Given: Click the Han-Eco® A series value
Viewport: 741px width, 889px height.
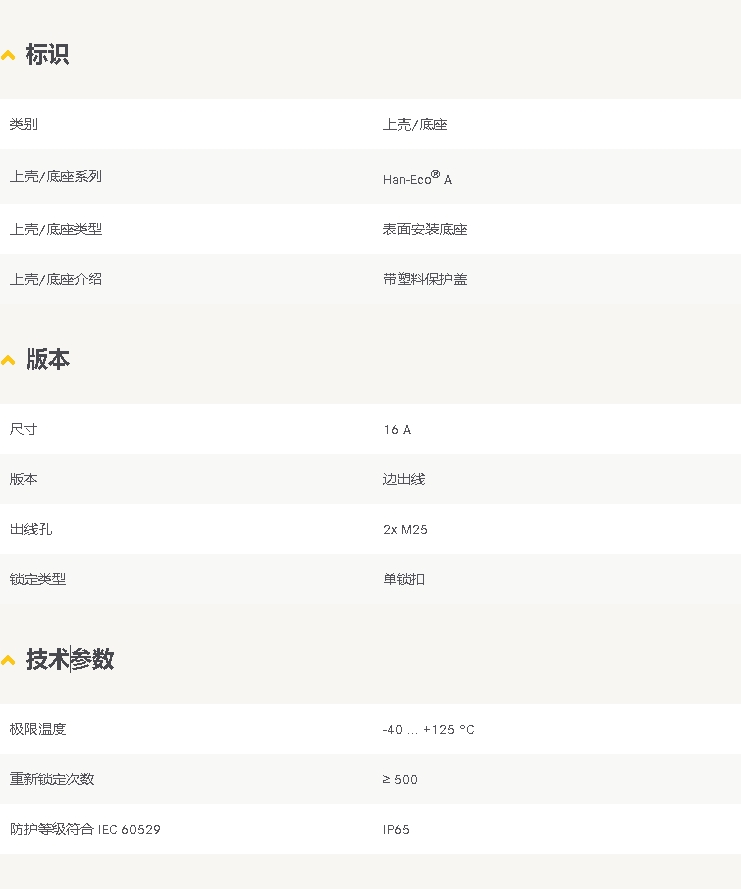Looking at the screenshot, I should tap(417, 178).
